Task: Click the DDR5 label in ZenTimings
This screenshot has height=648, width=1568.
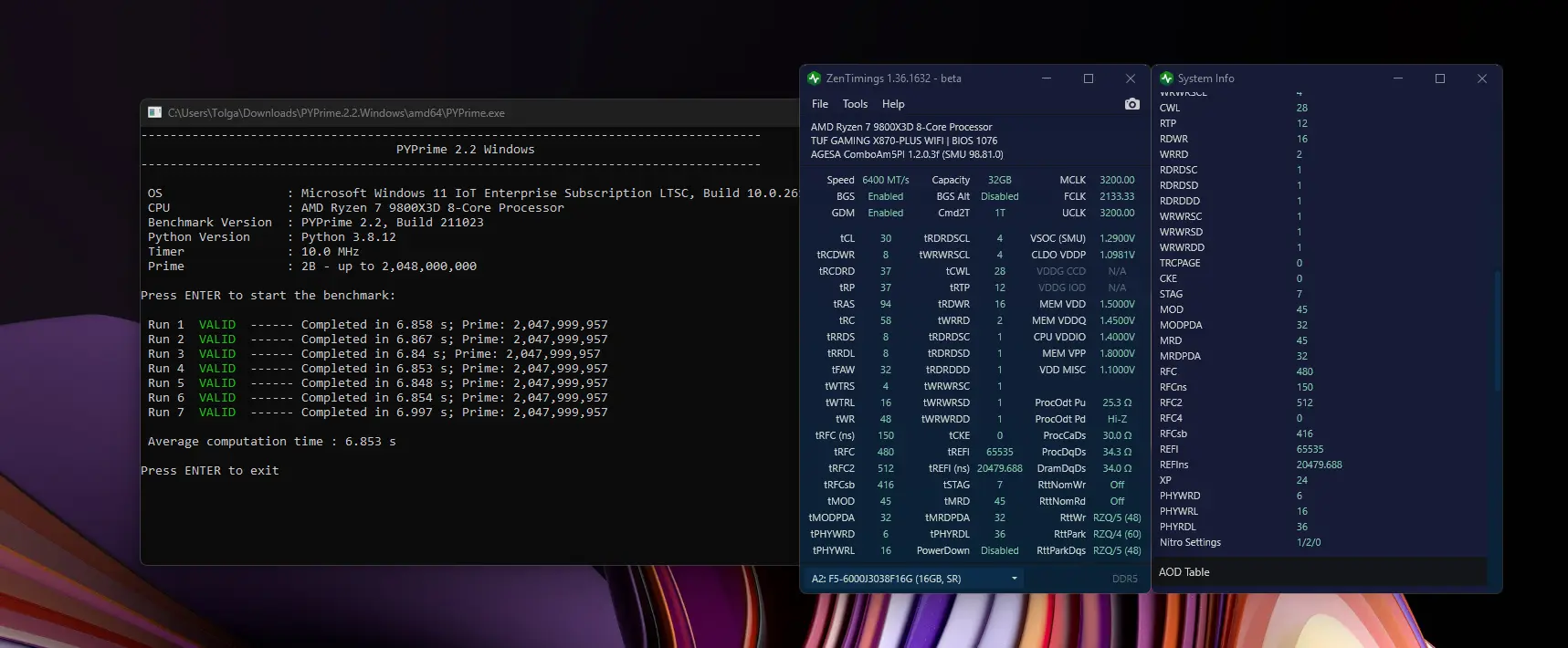Action: tap(1125, 579)
